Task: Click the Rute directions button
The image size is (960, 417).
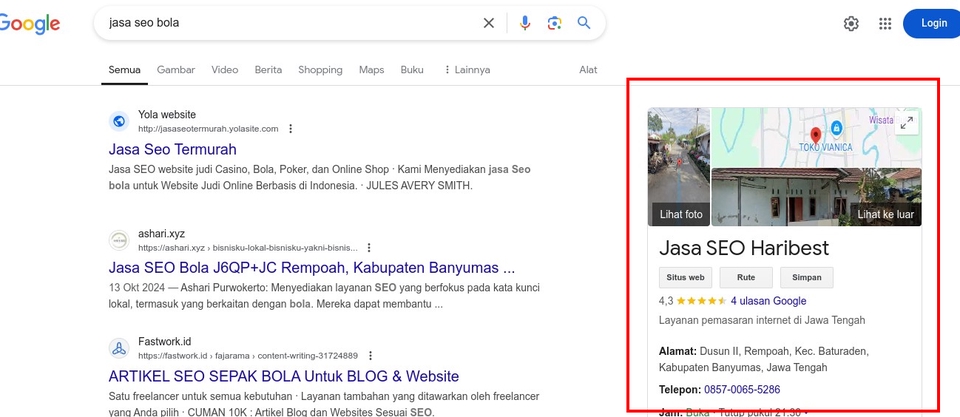Action: point(746,277)
